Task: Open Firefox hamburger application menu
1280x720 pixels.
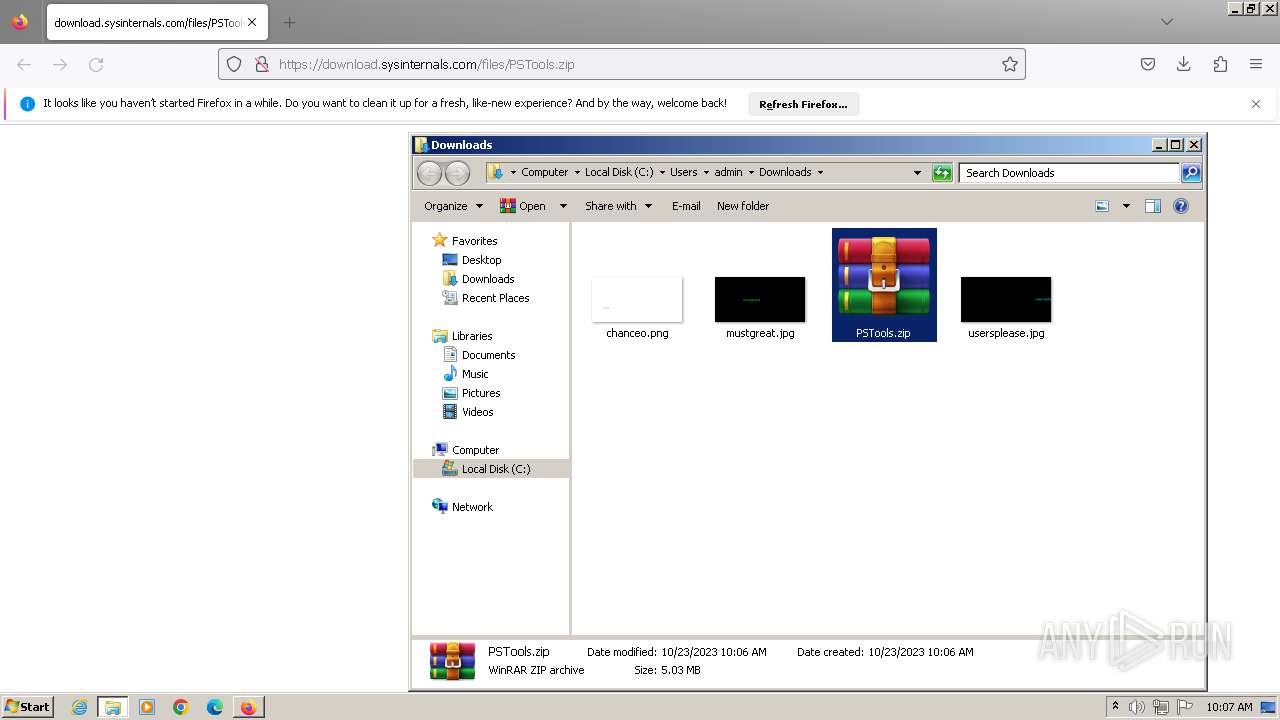Action: click(x=1256, y=64)
